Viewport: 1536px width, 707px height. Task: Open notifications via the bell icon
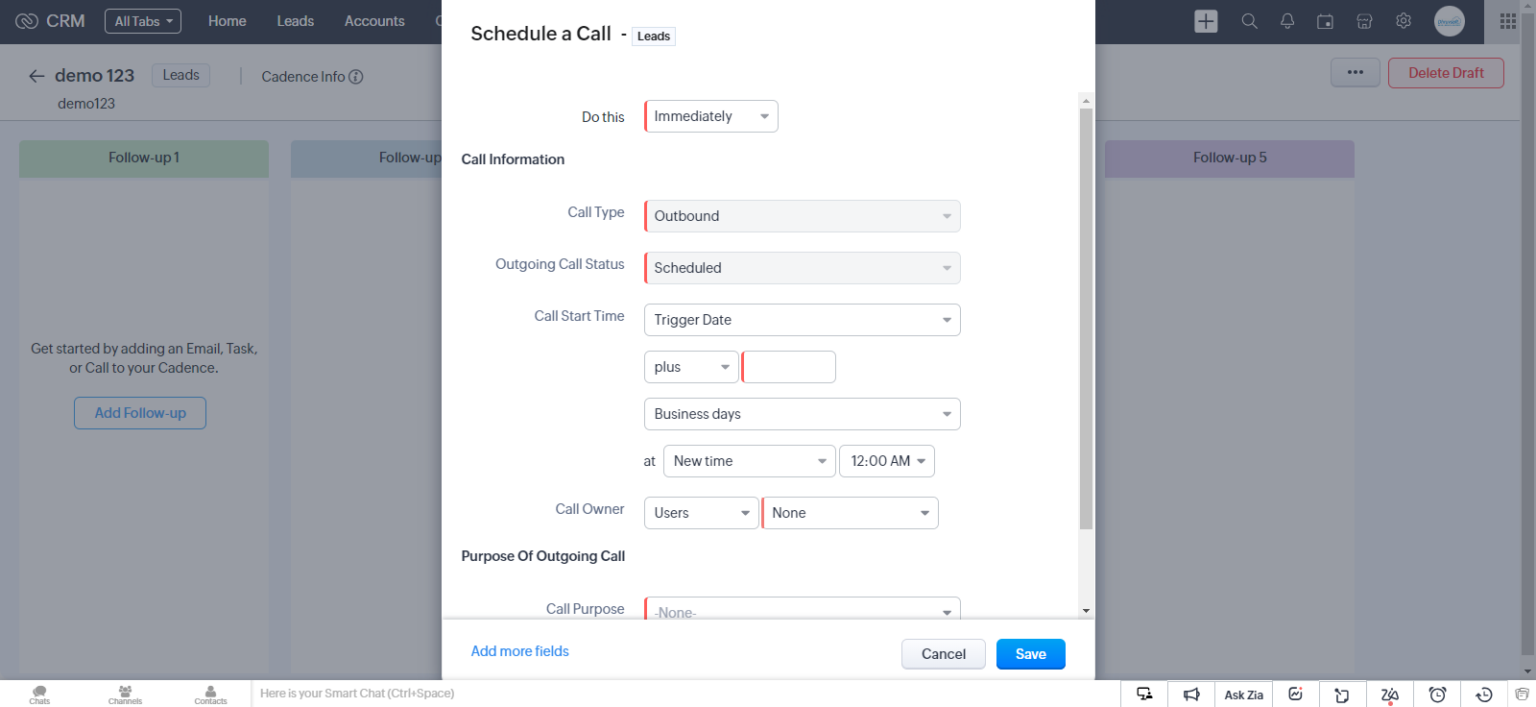(1287, 20)
